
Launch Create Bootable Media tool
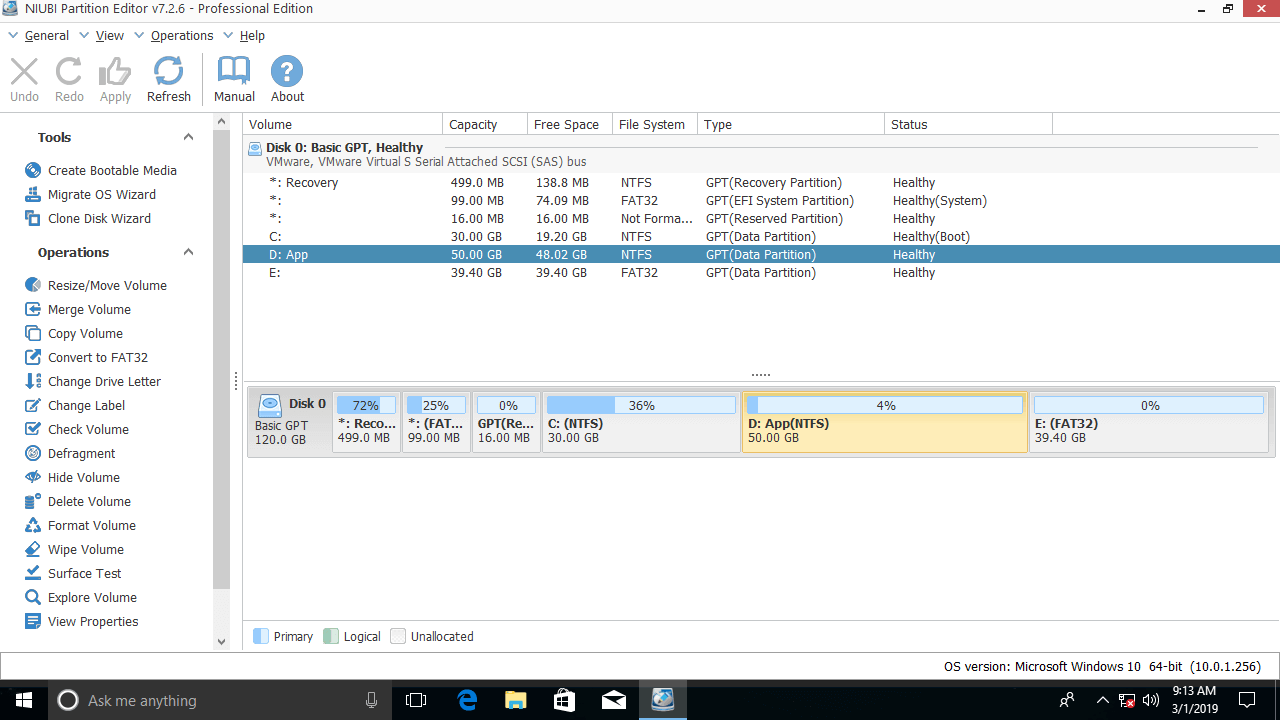[x=111, y=171]
